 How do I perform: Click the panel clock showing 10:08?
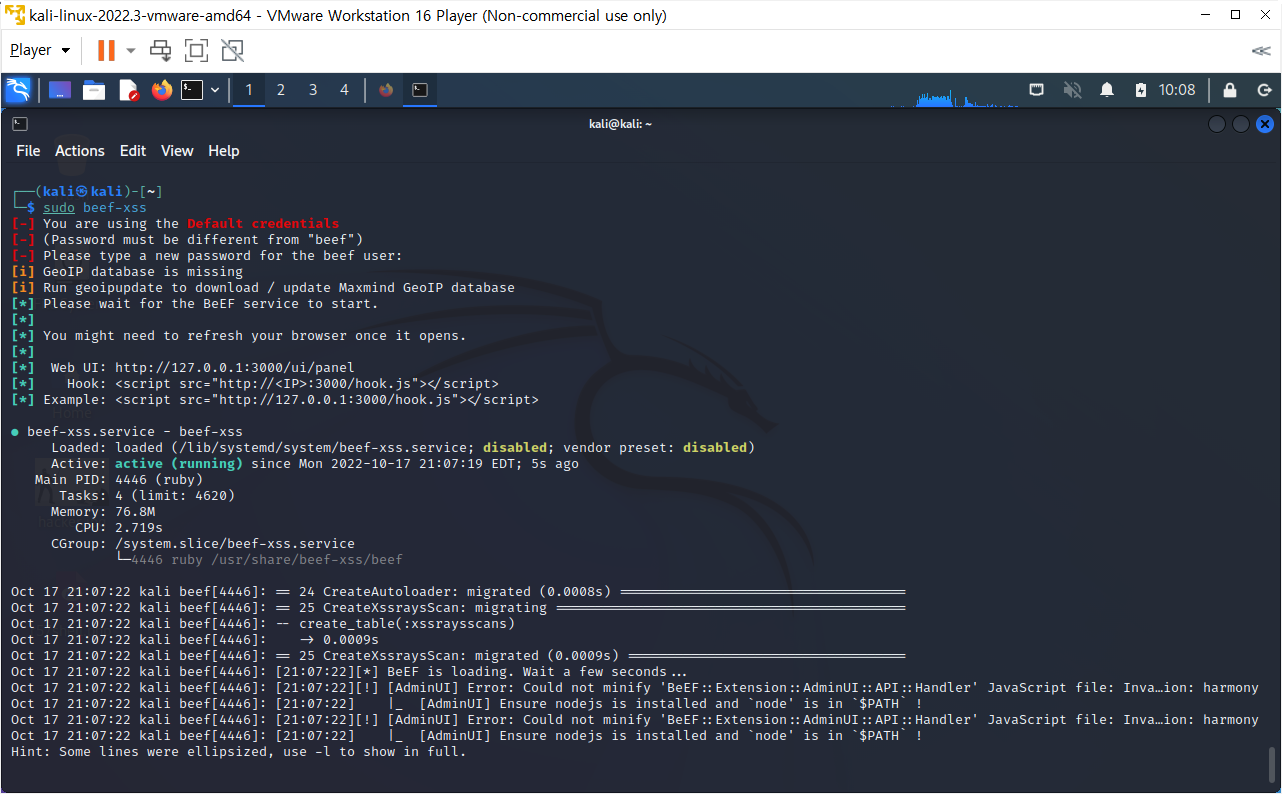click(1177, 90)
